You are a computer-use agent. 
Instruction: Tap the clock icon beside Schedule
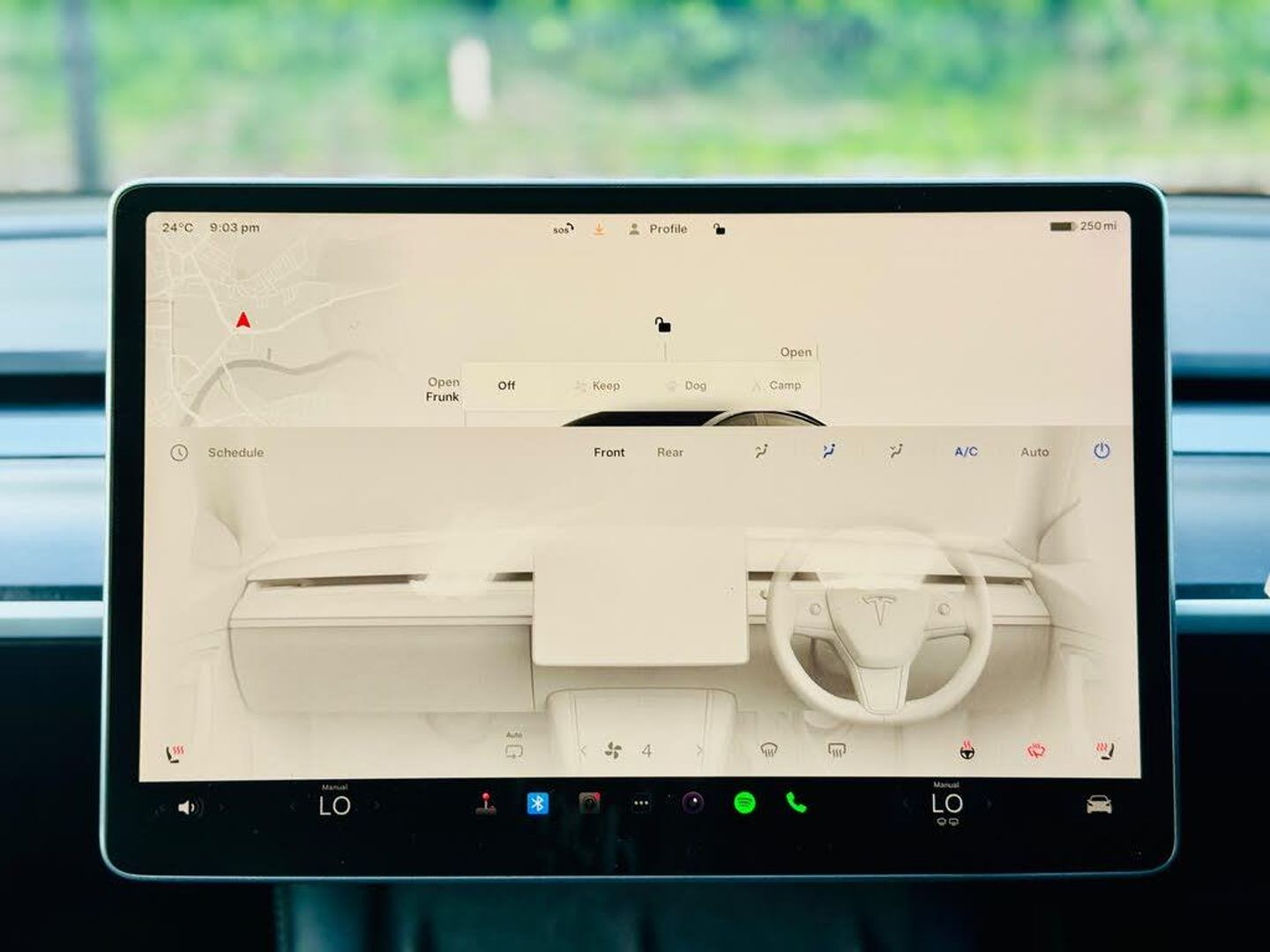[x=179, y=453]
